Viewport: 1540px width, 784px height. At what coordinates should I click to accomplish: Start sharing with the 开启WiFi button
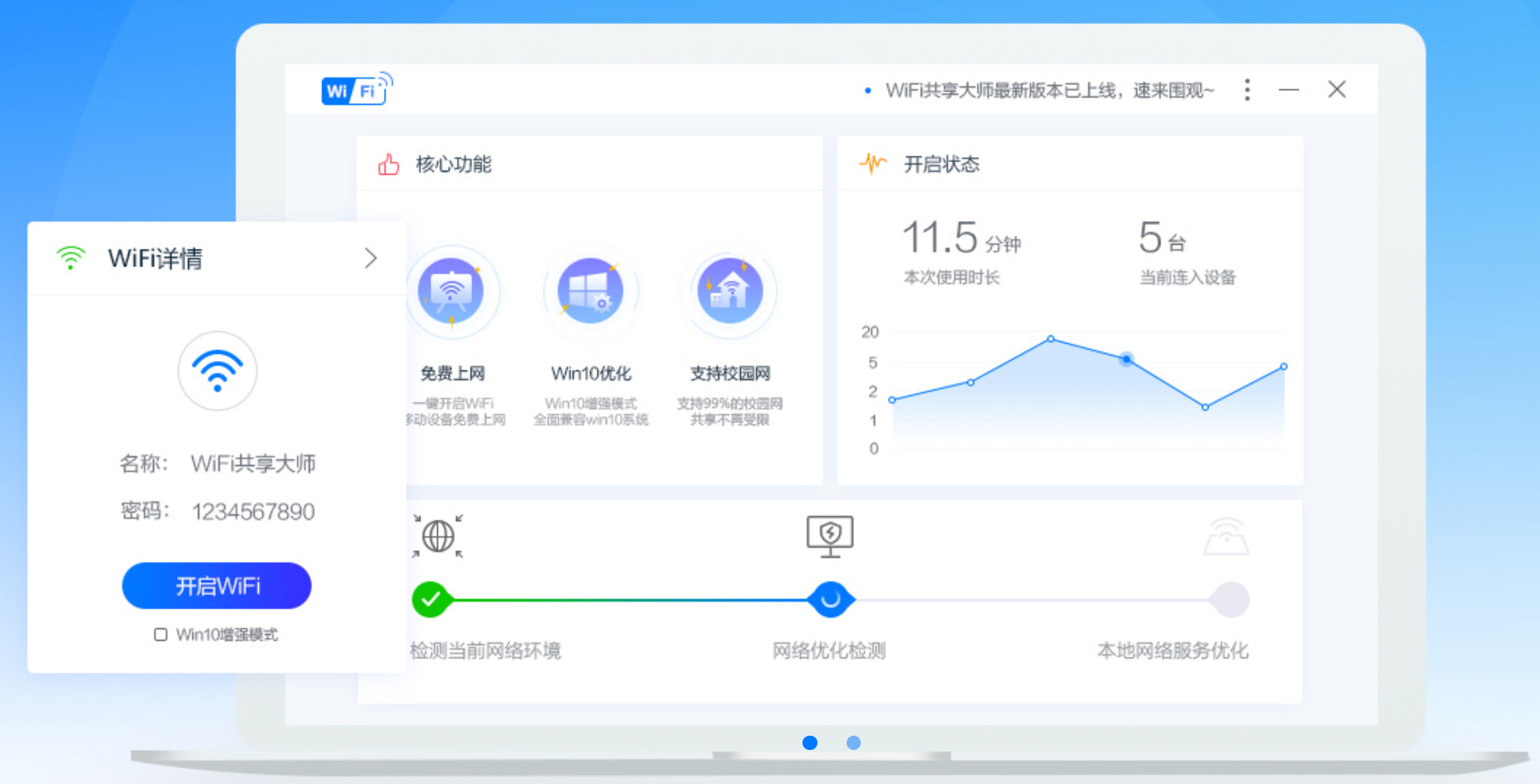(x=216, y=586)
